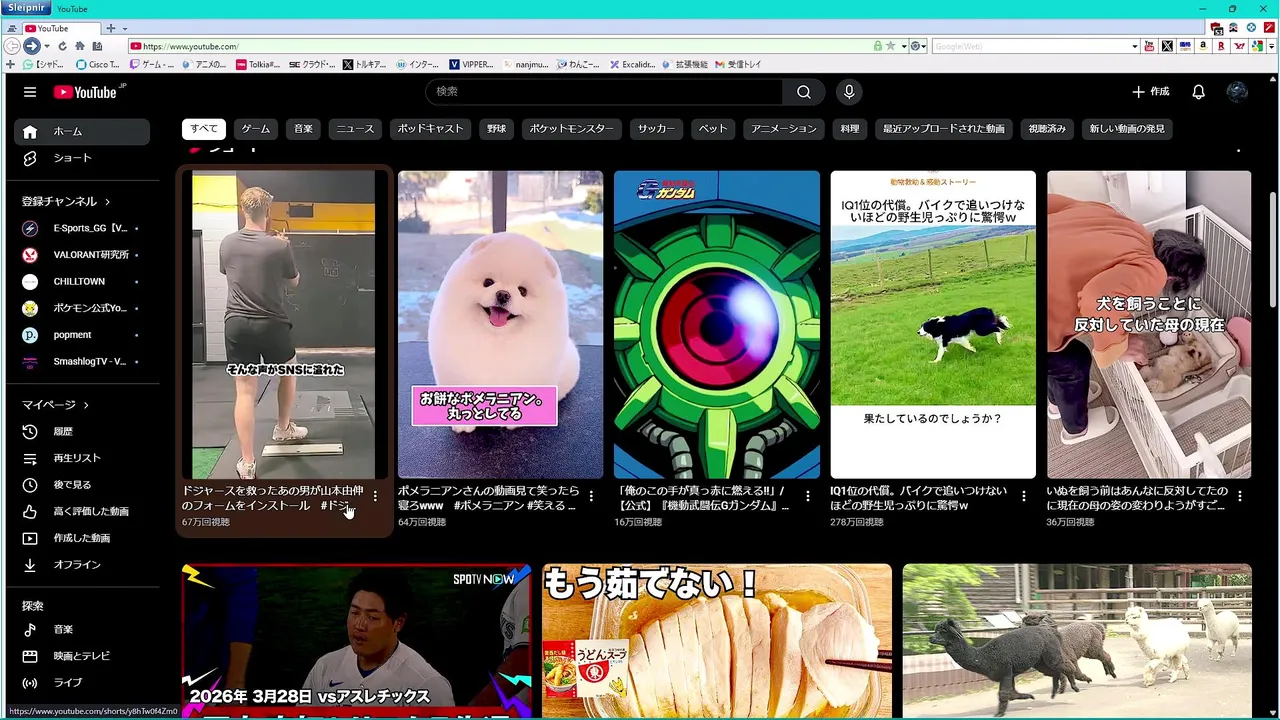Image resolution: width=1280 pixels, height=720 pixels.
Task: Open ライブ in the sidebar
Action: (x=82, y=683)
